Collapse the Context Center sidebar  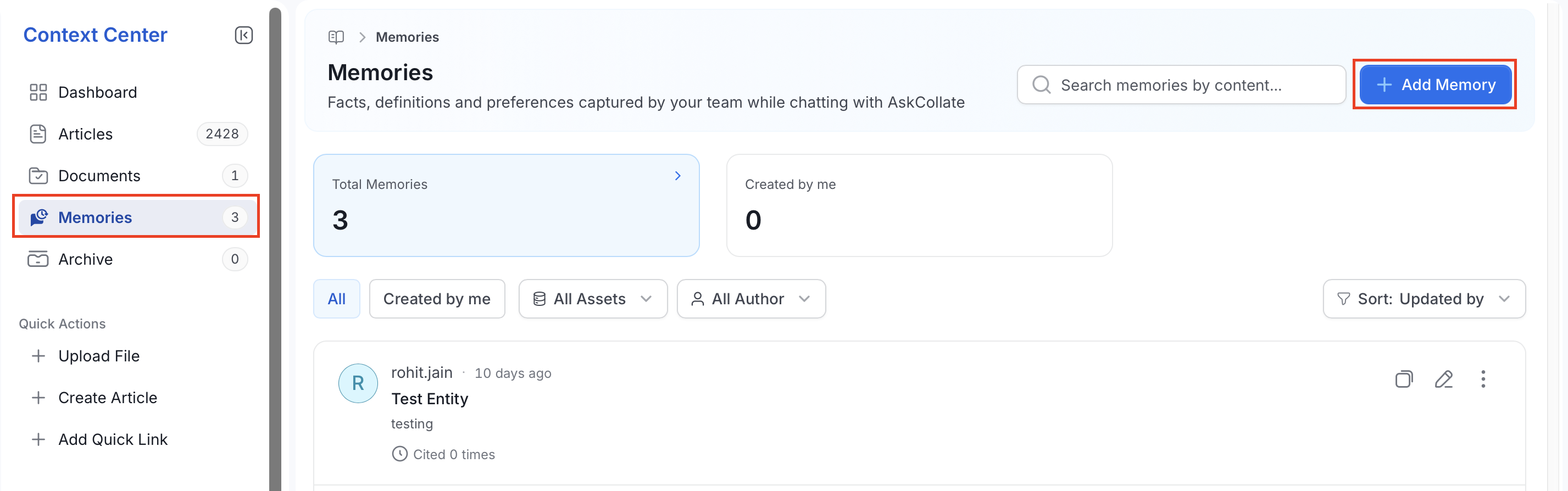coord(243,35)
